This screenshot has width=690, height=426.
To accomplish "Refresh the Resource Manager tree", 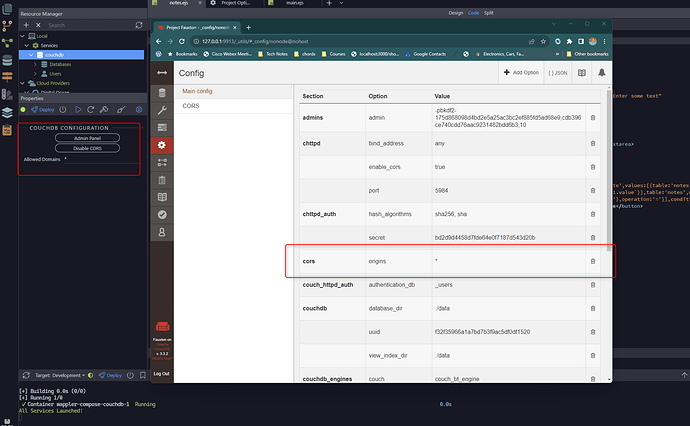I will [139, 25].
